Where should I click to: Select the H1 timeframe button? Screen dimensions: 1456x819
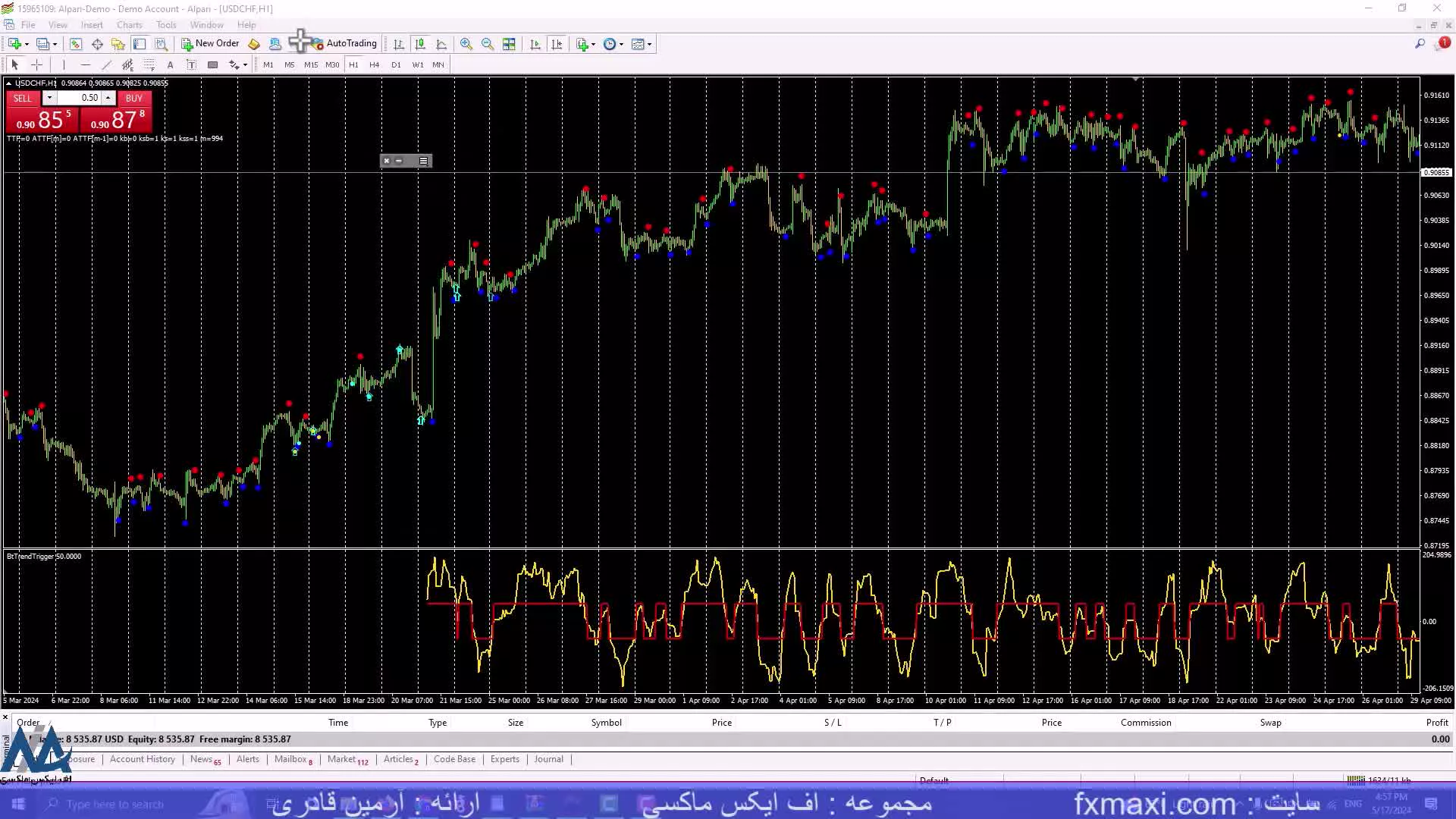[x=353, y=64]
